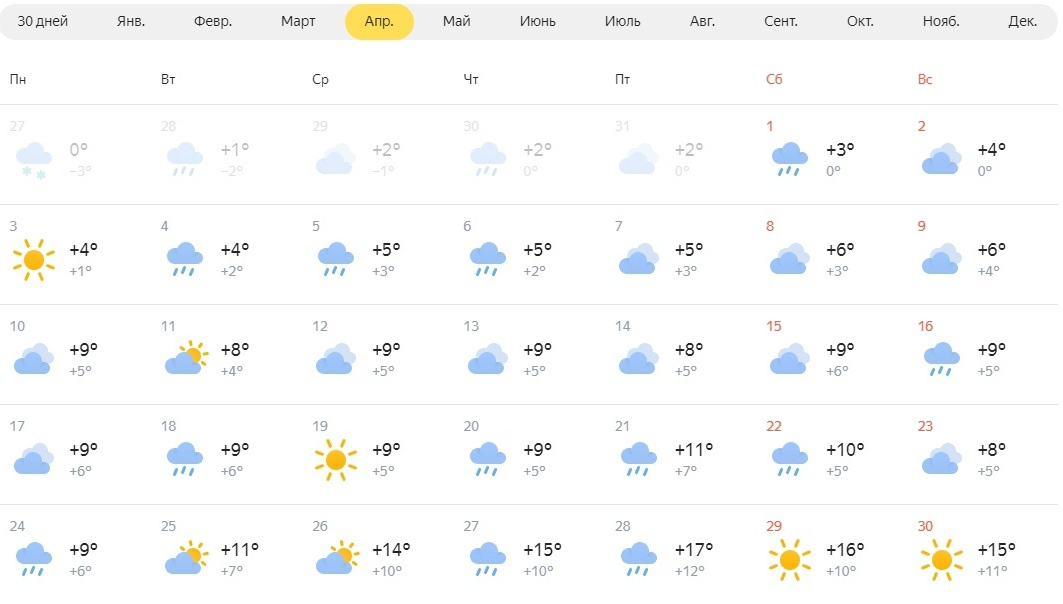Open the April 21 forecast with +11°
This screenshot has width=1063, height=604.
point(681,454)
